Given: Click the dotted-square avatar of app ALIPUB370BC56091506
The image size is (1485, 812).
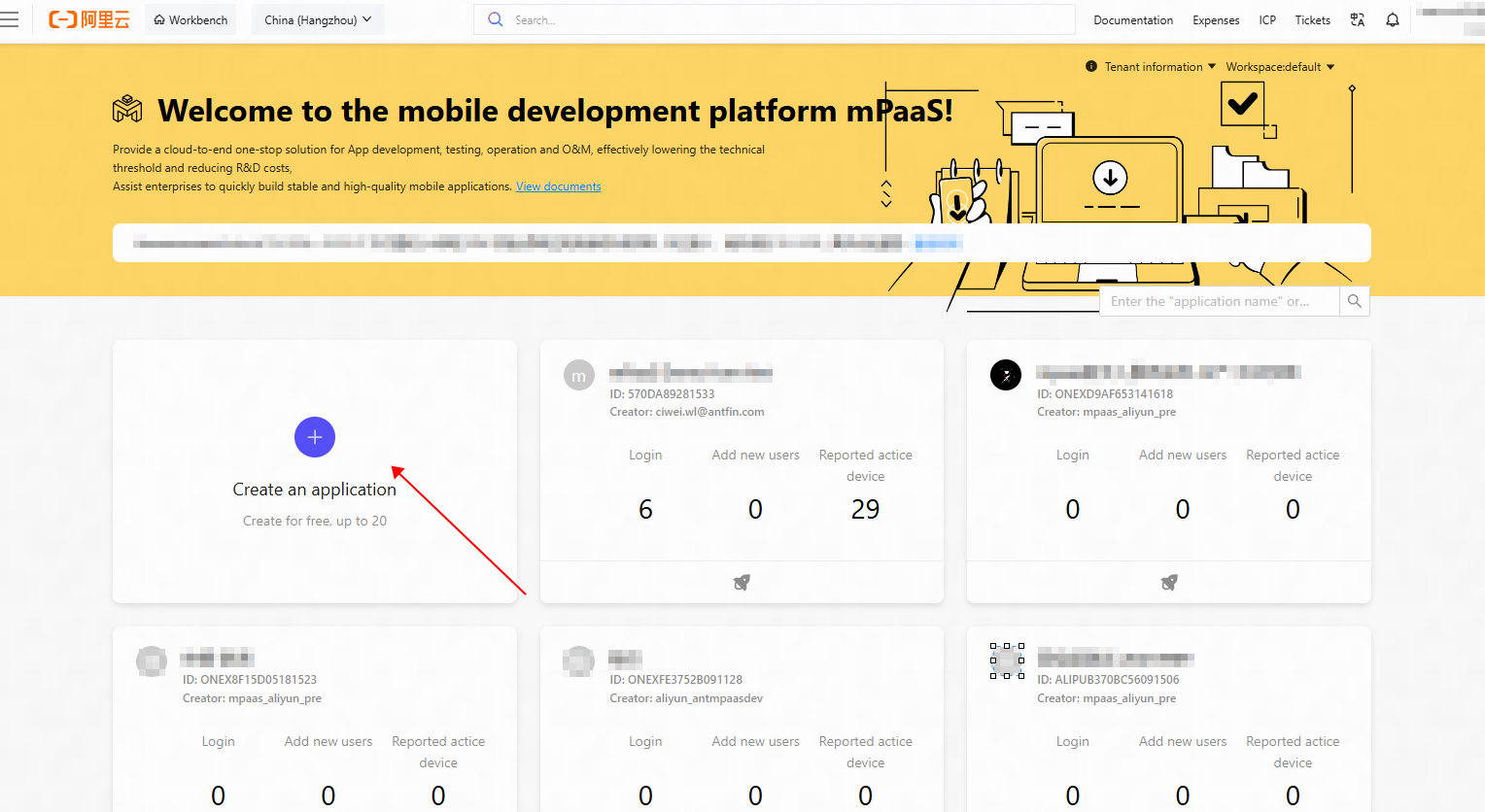Looking at the screenshot, I should click(x=1007, y=660).
